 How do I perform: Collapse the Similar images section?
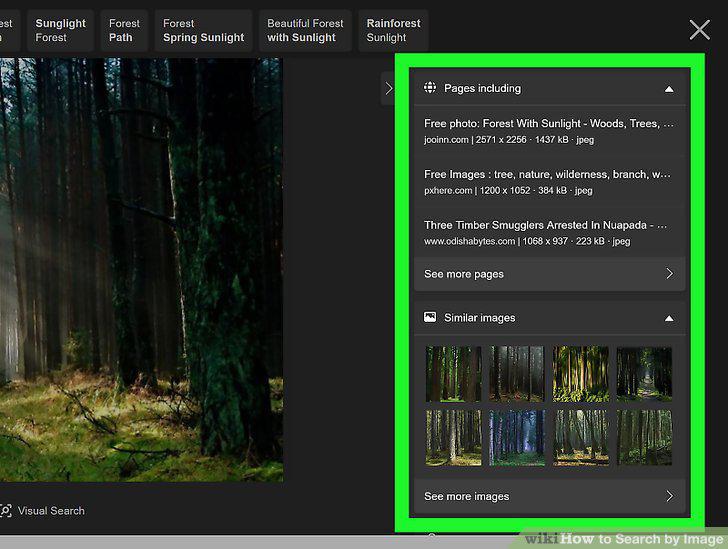click(x=669, y=318)
